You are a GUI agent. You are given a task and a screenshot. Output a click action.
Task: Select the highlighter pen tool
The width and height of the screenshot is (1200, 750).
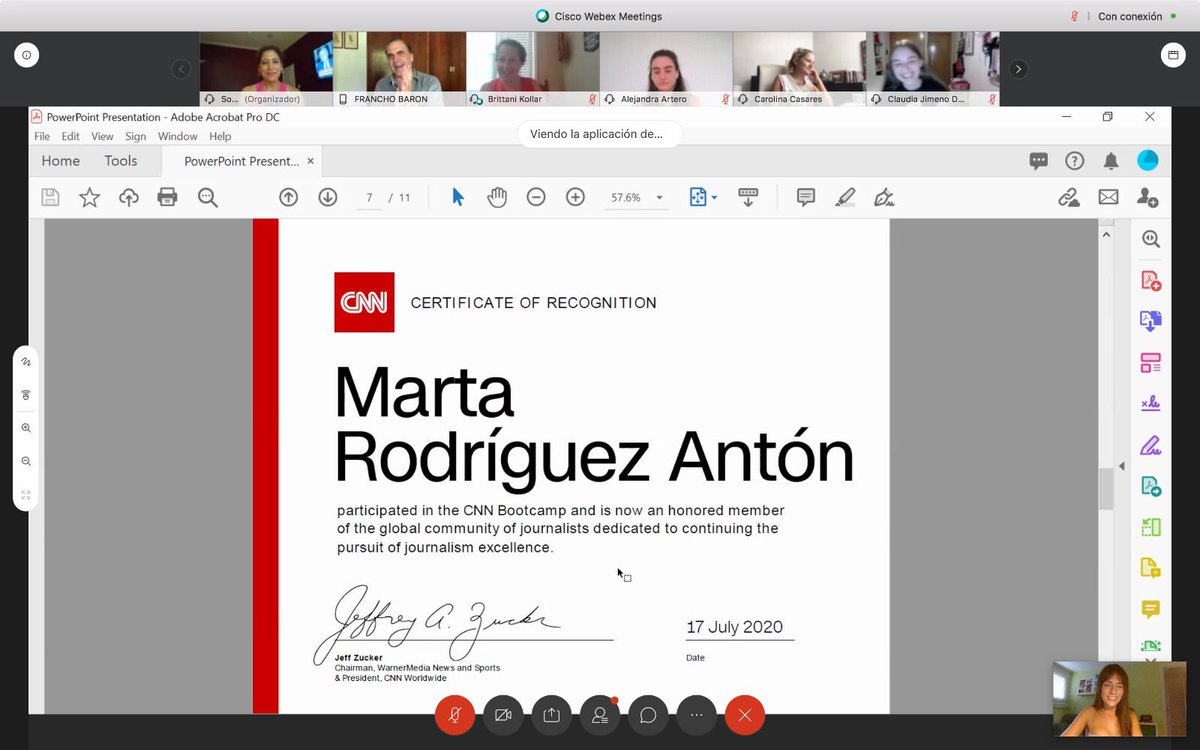(x=845, y=197)
